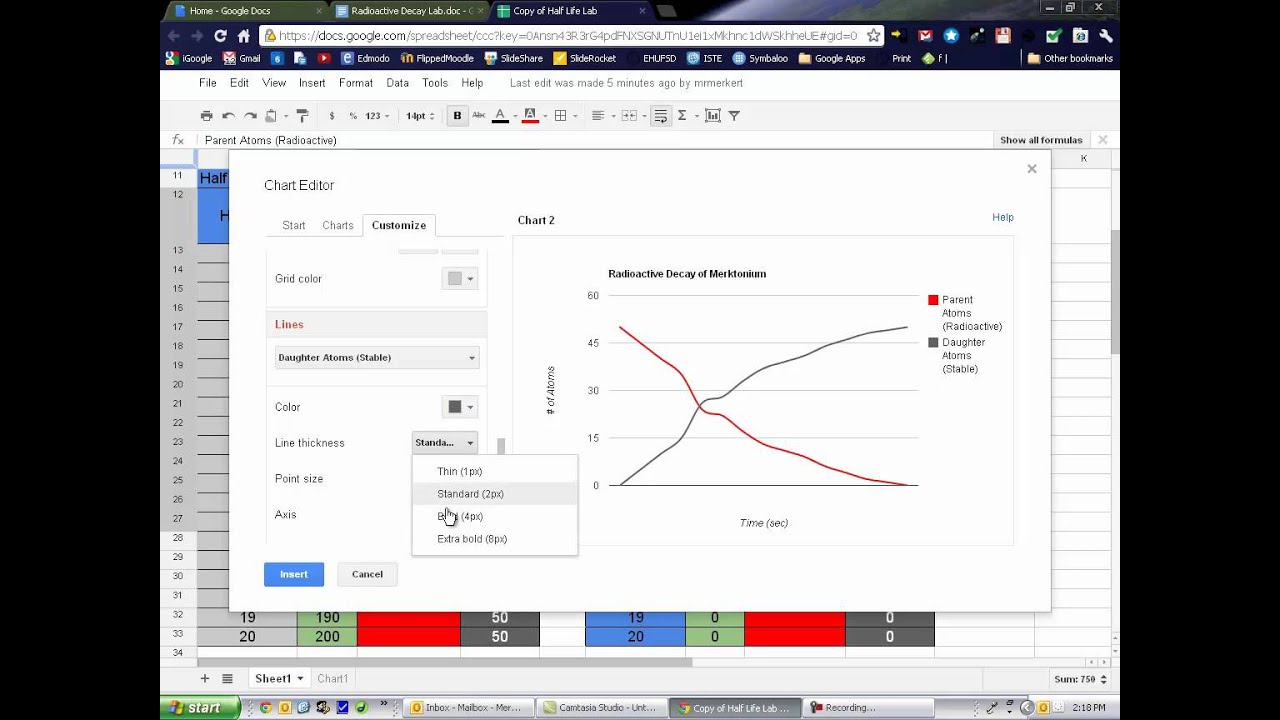Bookmark page with star icon
This screenshot has height=720, width=1280.
[873, 35]
